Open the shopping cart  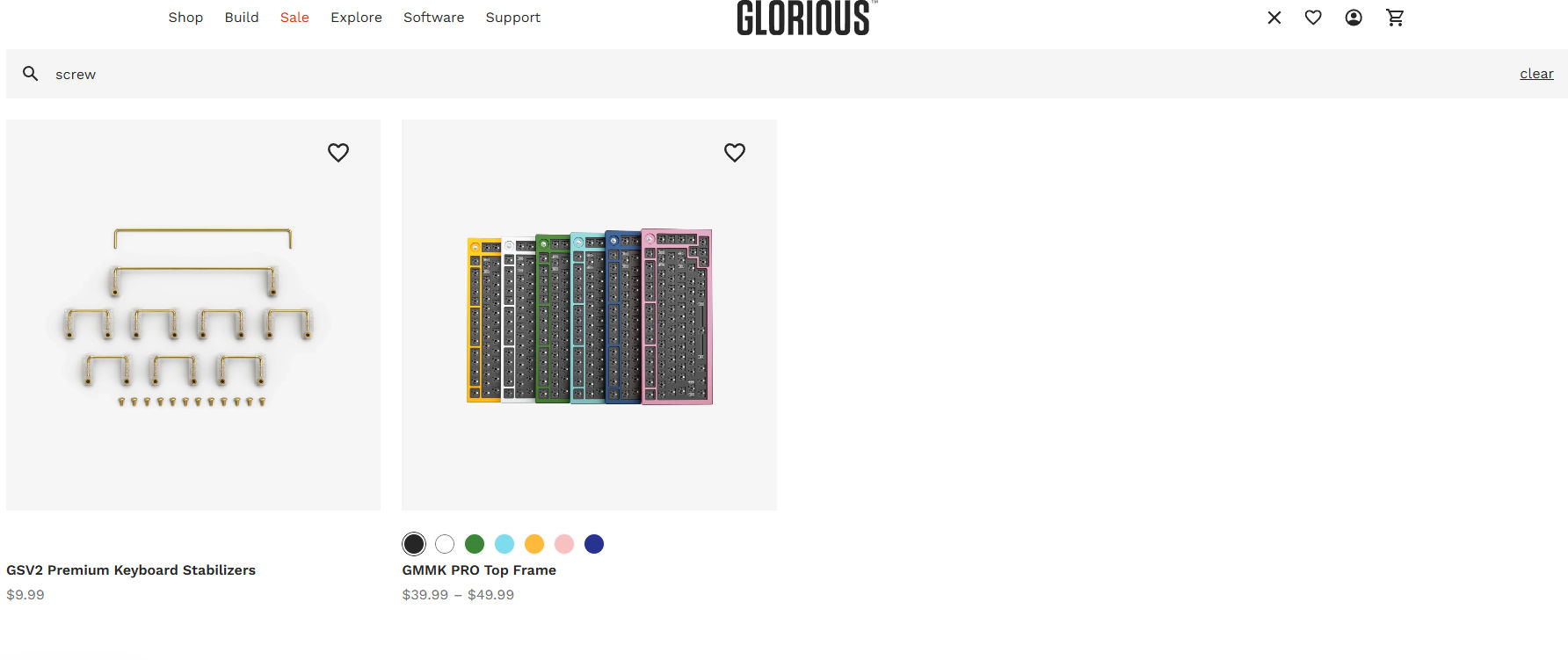coord(1395,18)
